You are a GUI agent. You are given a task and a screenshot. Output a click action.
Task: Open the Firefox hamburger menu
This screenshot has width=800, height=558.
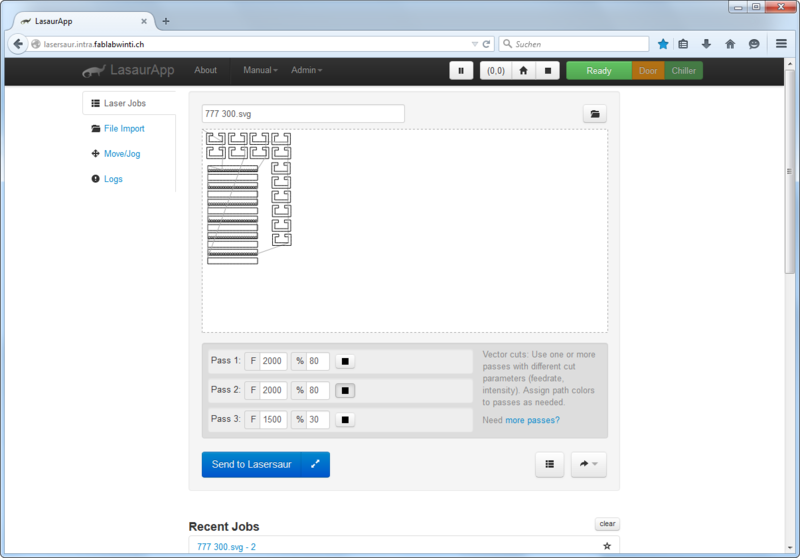coord(781,44)
